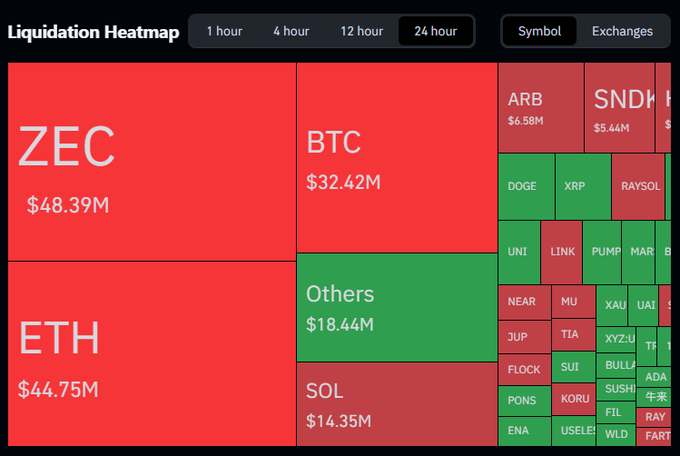Click the KORU tile

tap(573, 399)
